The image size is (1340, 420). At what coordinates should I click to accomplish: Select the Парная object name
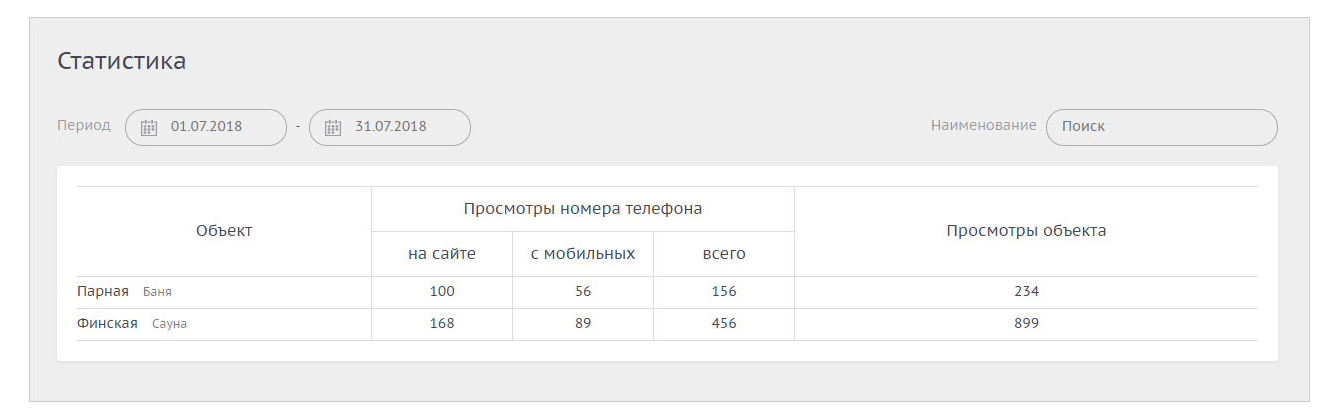[103, 292]
